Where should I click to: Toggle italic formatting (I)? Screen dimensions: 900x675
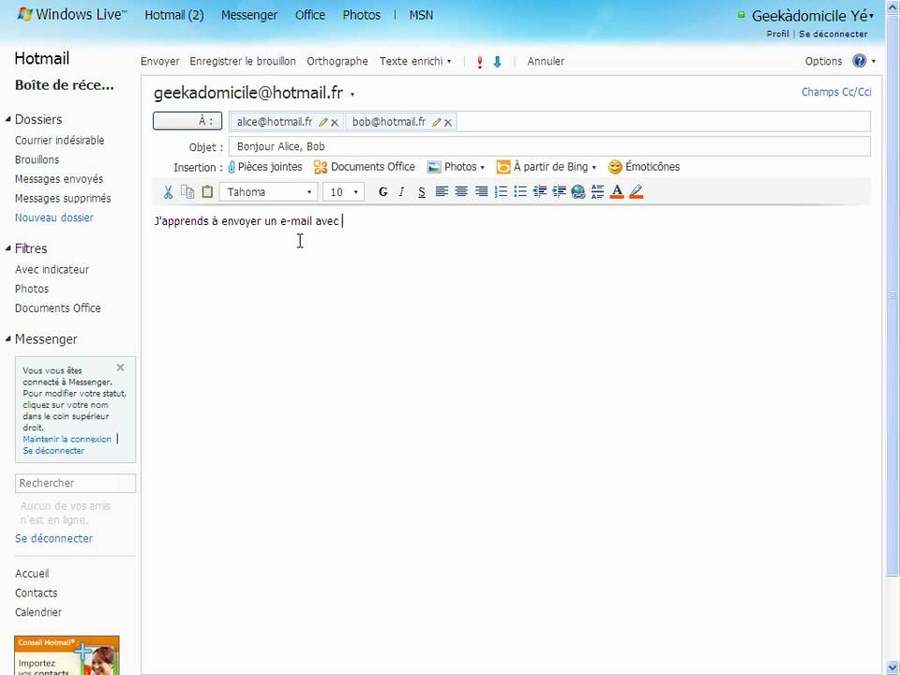tap(402, 192)
